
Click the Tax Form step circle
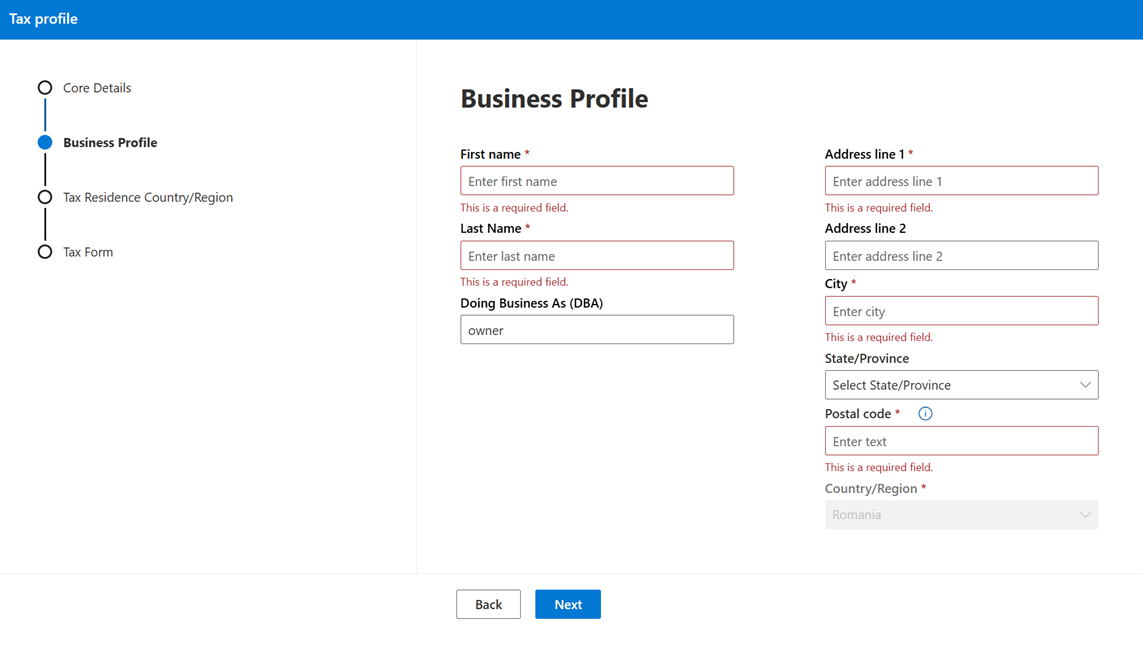[x=45, y=252]
